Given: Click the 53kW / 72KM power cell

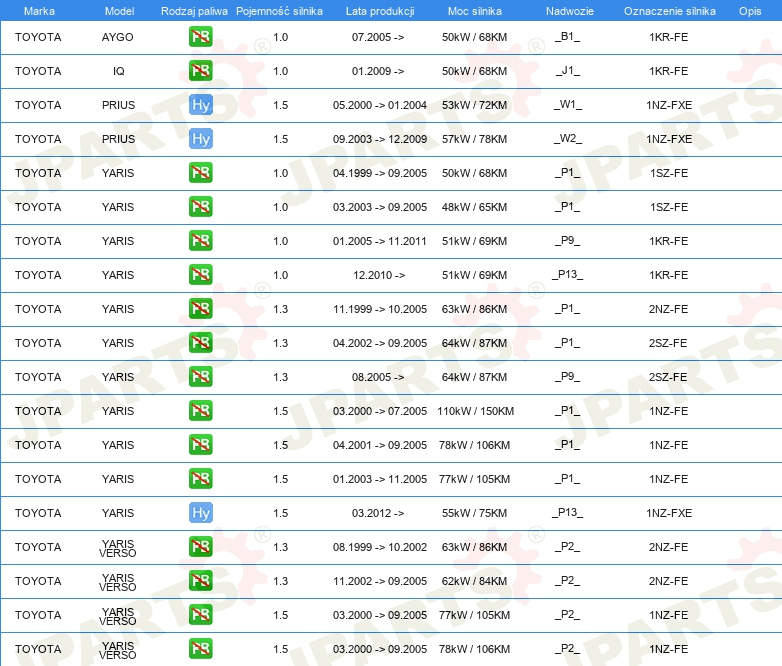Looking at the screenshot, I should pos(474,105).
